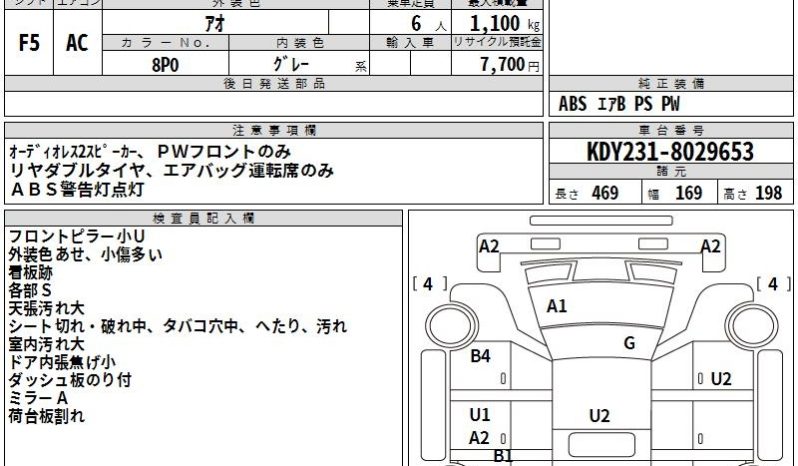Click the '各部S' inspector note

click(30, 290)
